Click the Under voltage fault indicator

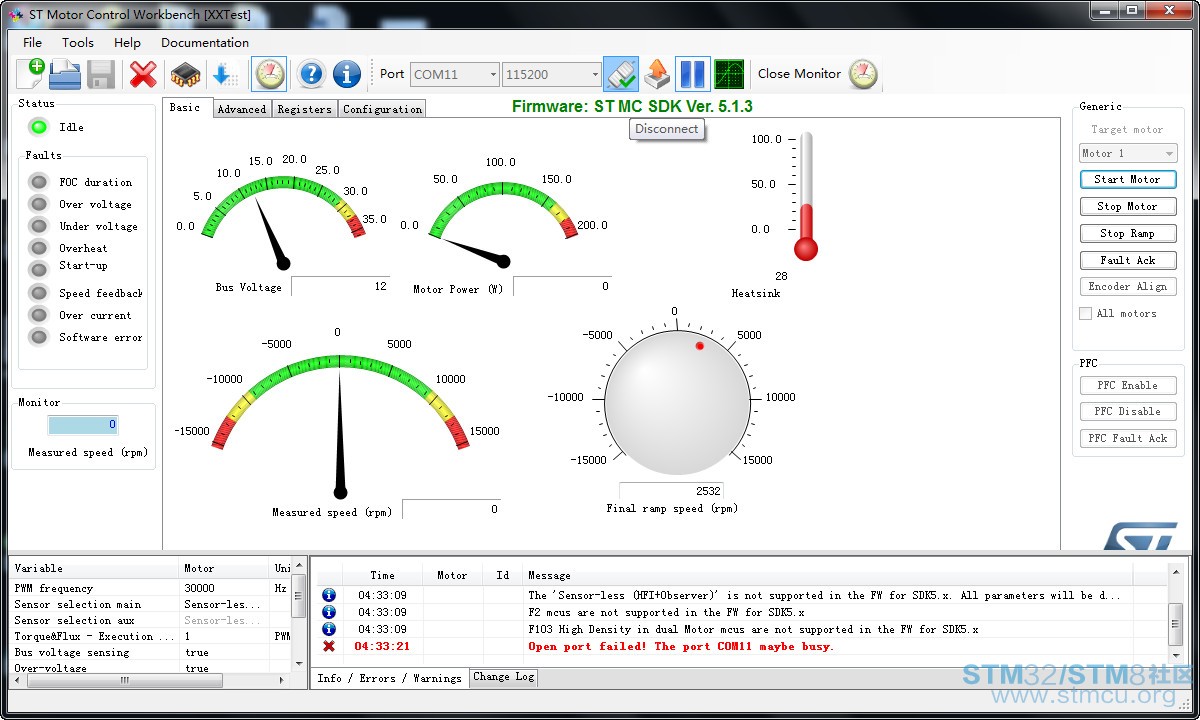tap(39, 226)
